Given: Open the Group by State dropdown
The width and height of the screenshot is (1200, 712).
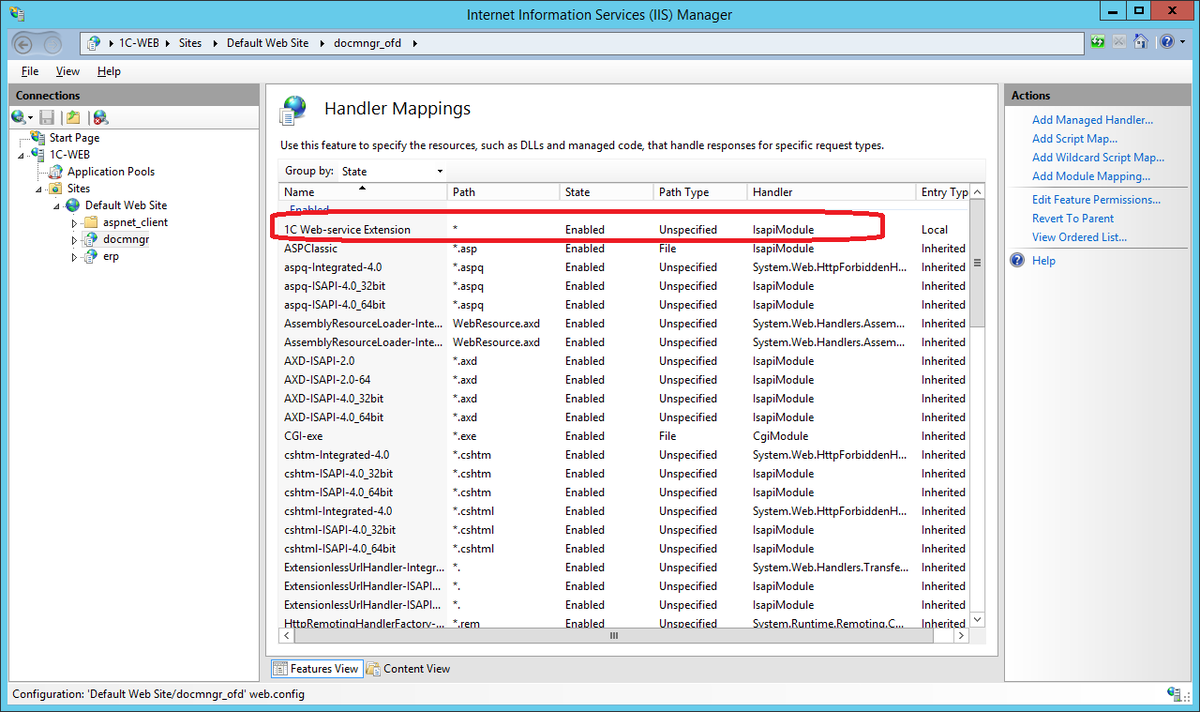Looking at the screenshot, I should (x=392, y=171).
